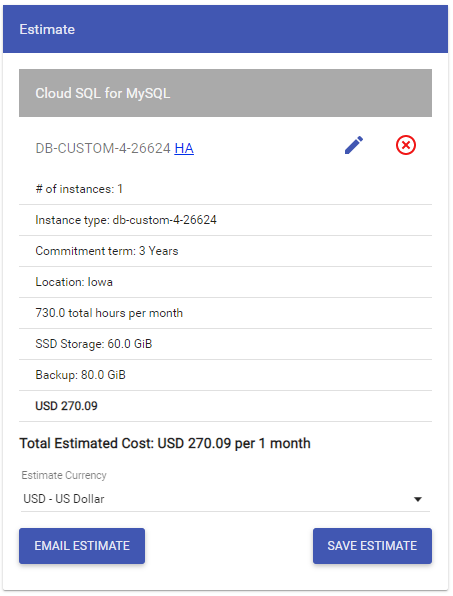Click the EMAIL ESTIMATE button
This screenshot has width=453, height=596.
tap(82, 545)
